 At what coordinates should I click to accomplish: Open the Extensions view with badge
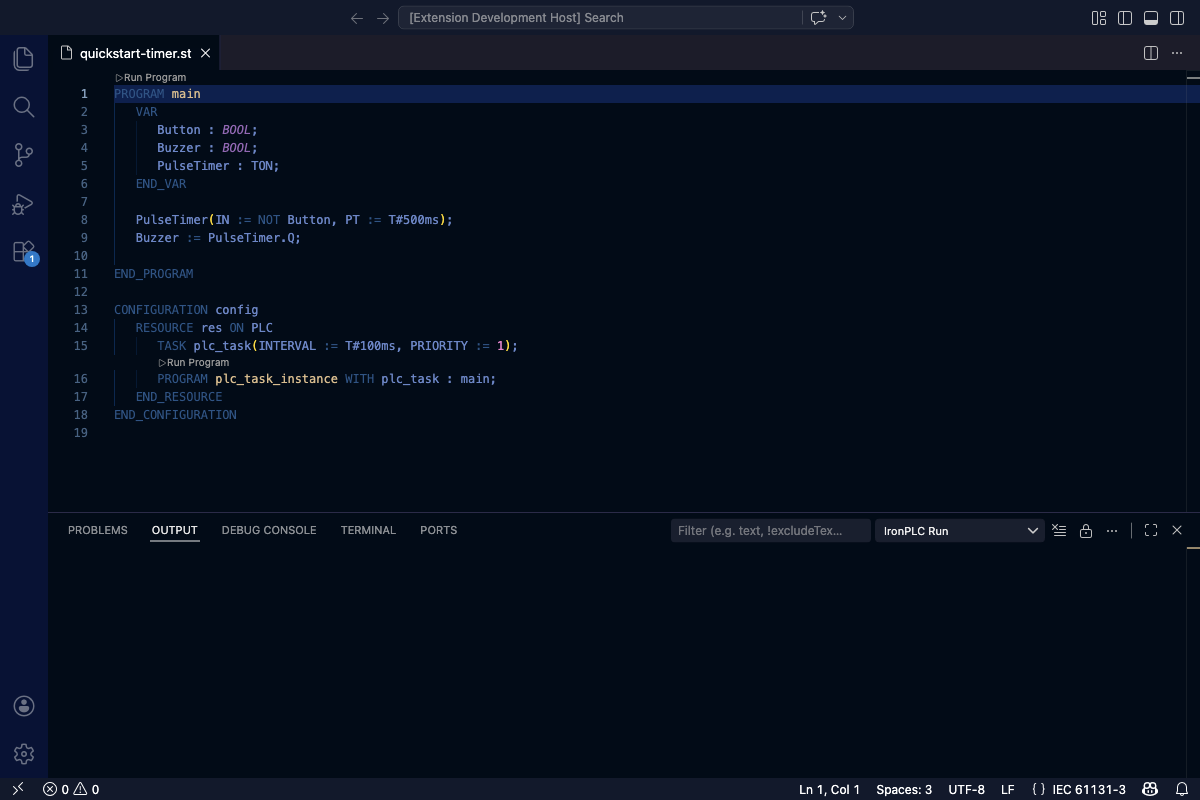[24, 252]
